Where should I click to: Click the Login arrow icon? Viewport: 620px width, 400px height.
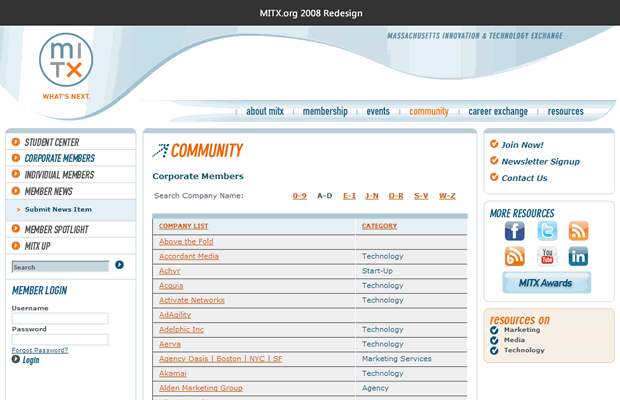click(x=15, y=359)
